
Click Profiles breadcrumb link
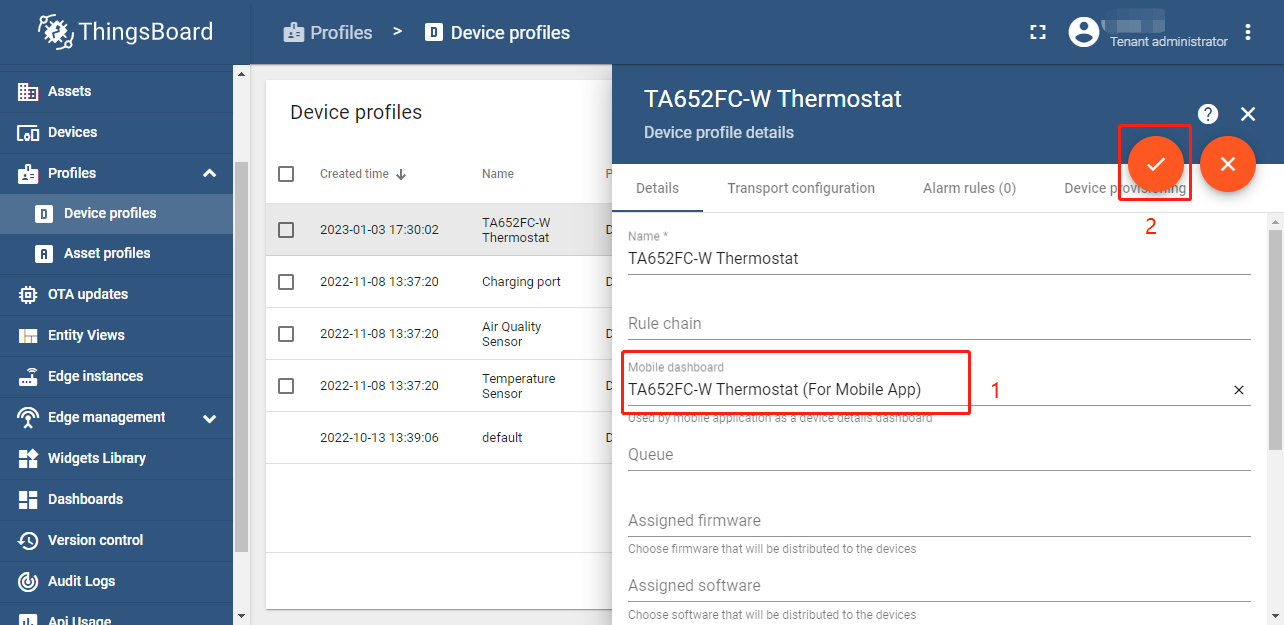pyautogui.click(x=327, y=32)
